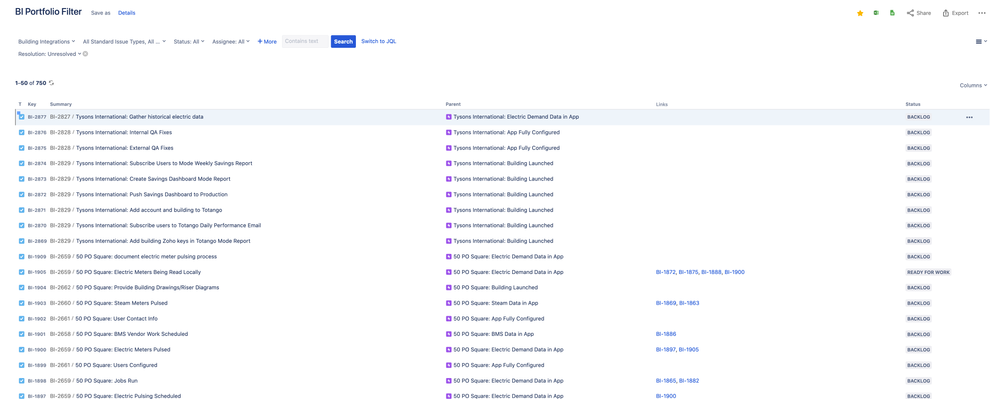Open row actions menu for BI-2877
999x399 pixels.
coord(969,117)
